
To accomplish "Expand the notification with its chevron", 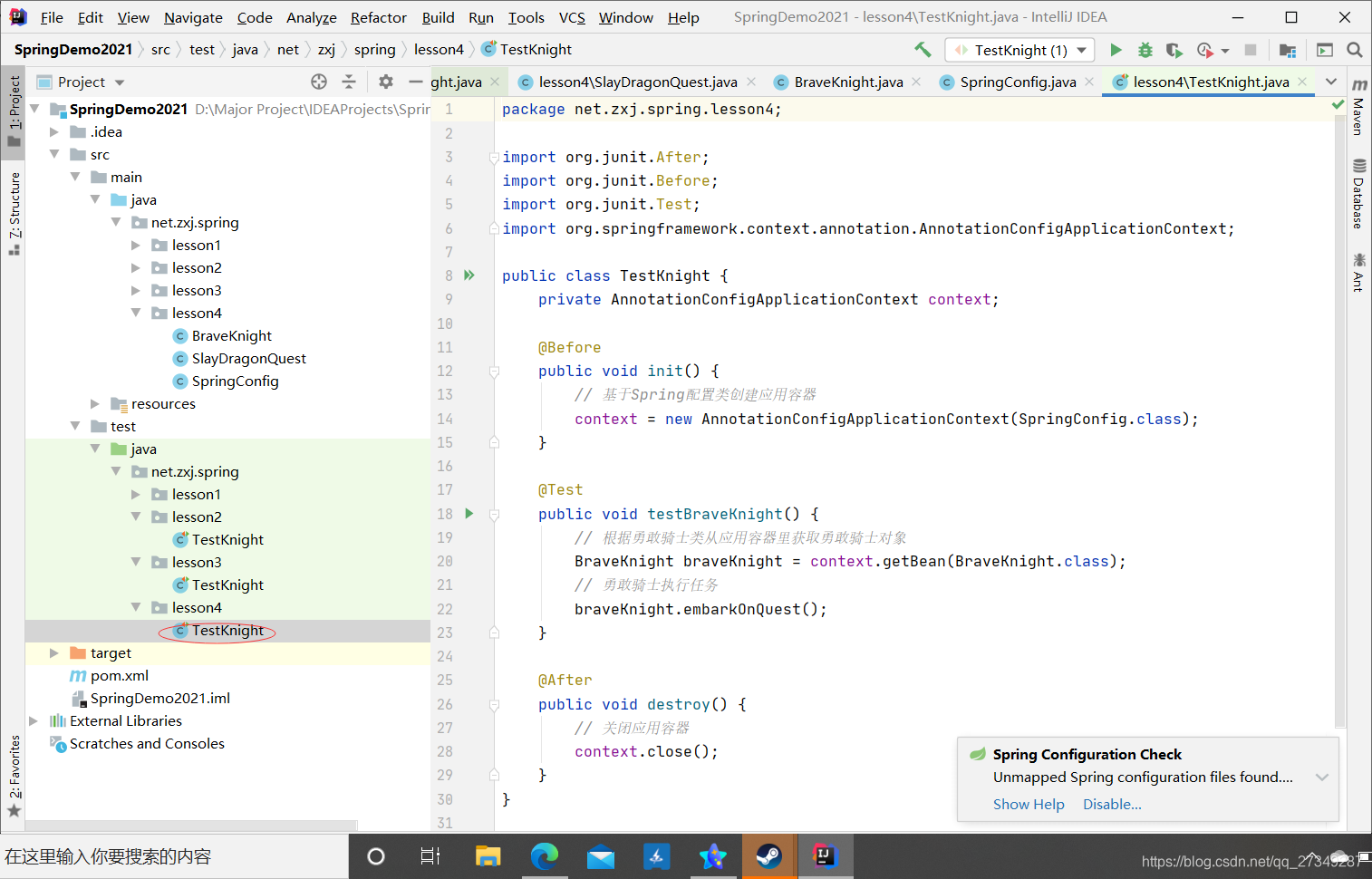I will coord(1322,778).
